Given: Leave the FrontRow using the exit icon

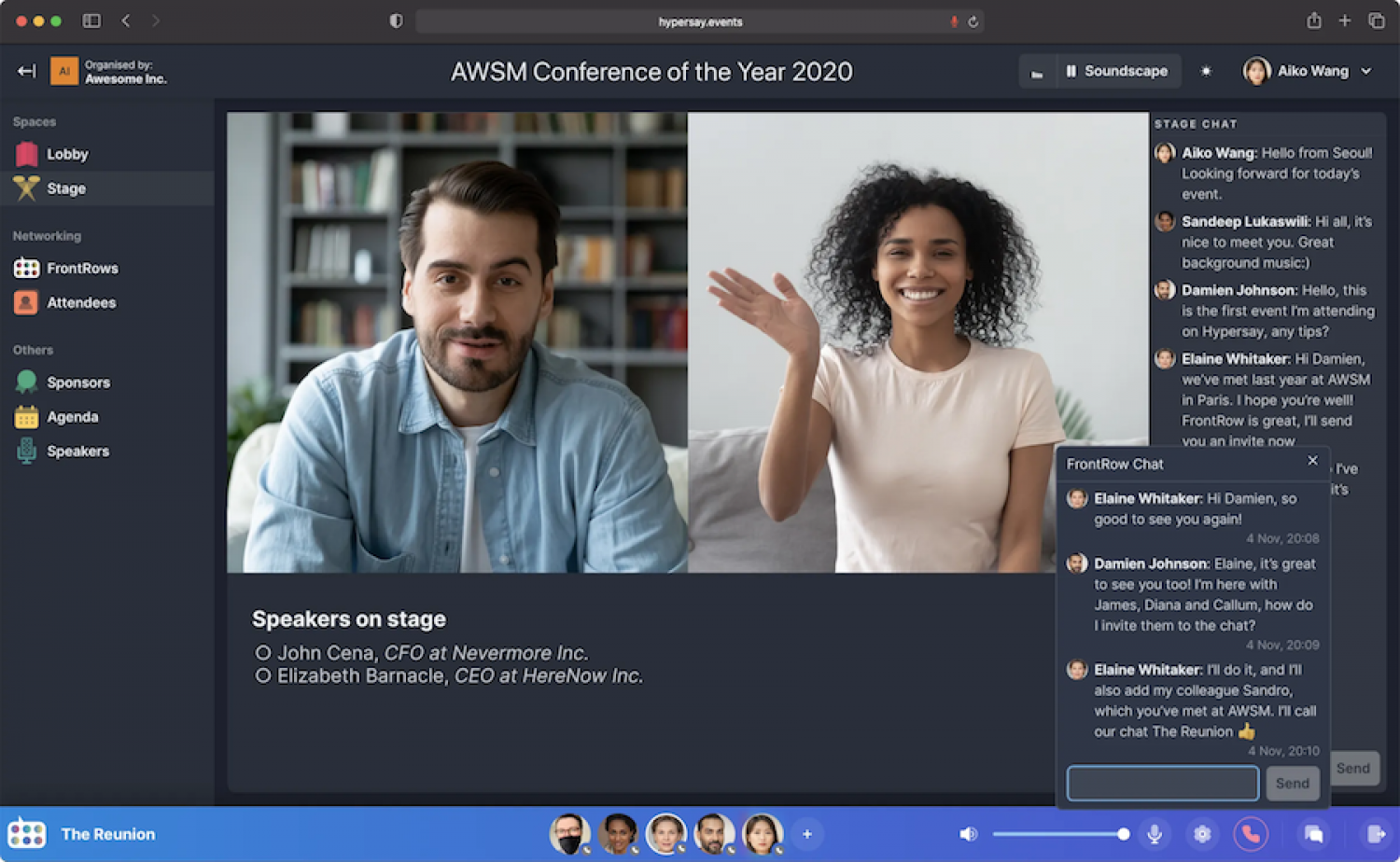Looking at the screenshot, I should (x=1375, y=834).
